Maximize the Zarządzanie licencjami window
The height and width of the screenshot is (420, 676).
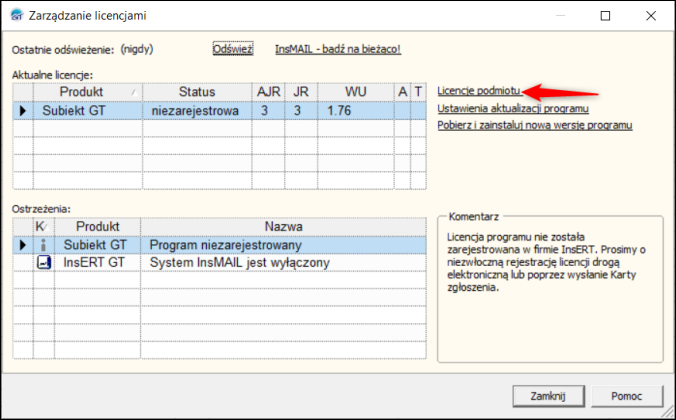pos(605,16)
